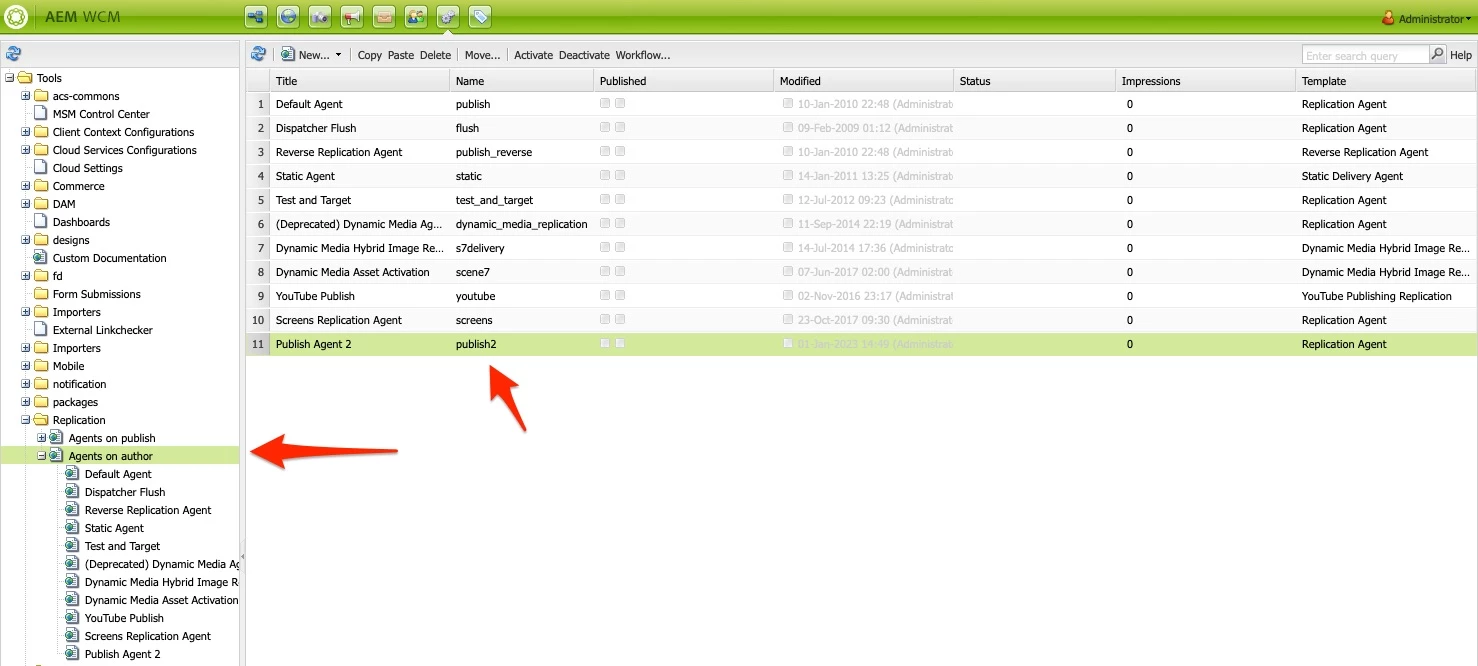Click the Deactivate button
1478x666 pixels.
click(x=584, y=55)
